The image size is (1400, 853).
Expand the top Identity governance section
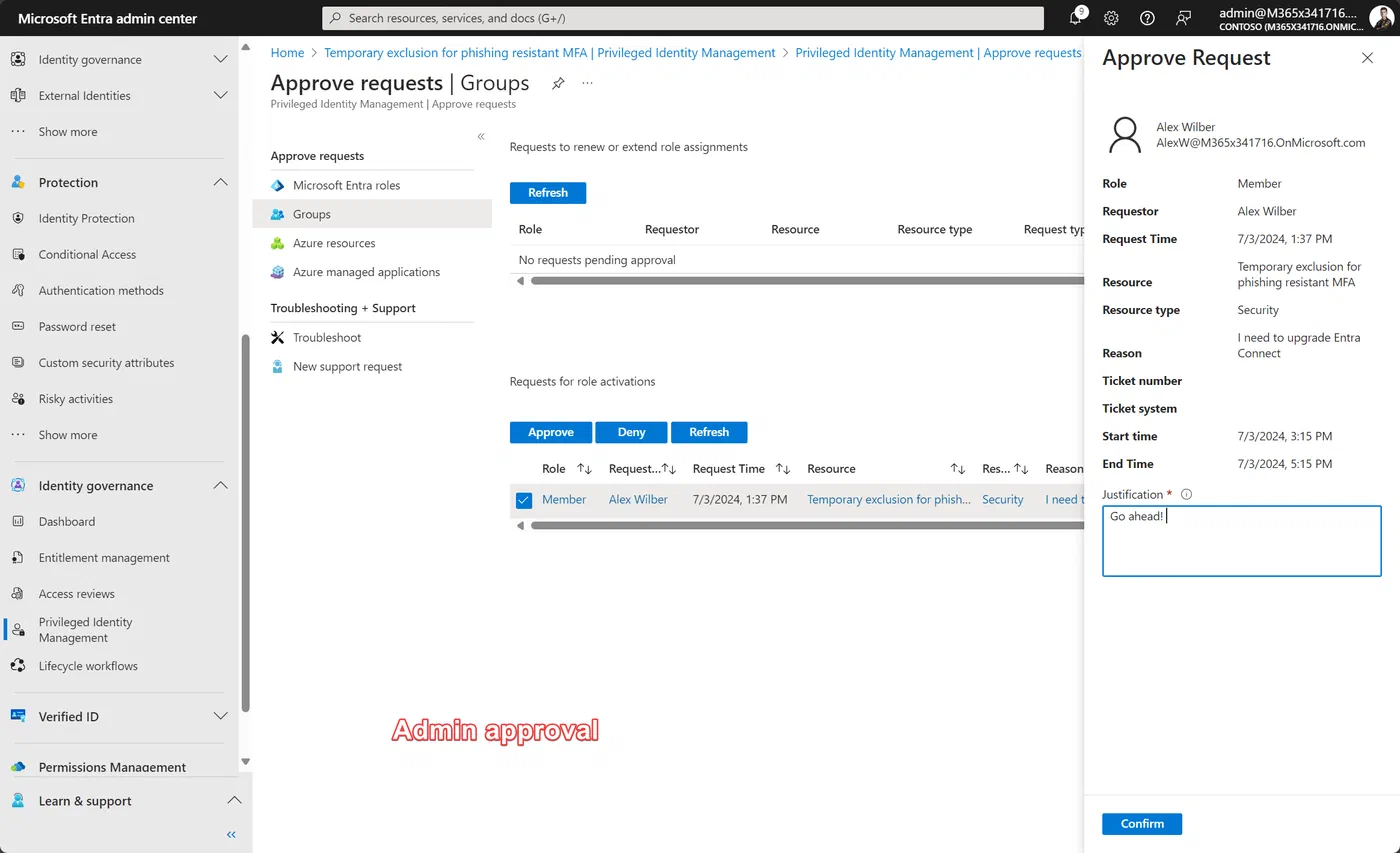tap(221, 59)
